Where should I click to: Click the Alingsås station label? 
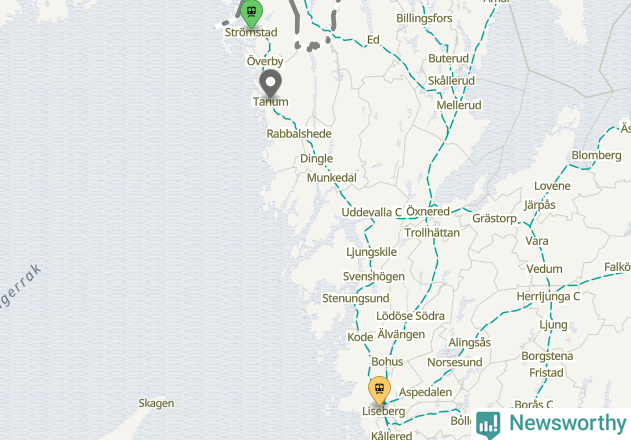tap(469, 343)
